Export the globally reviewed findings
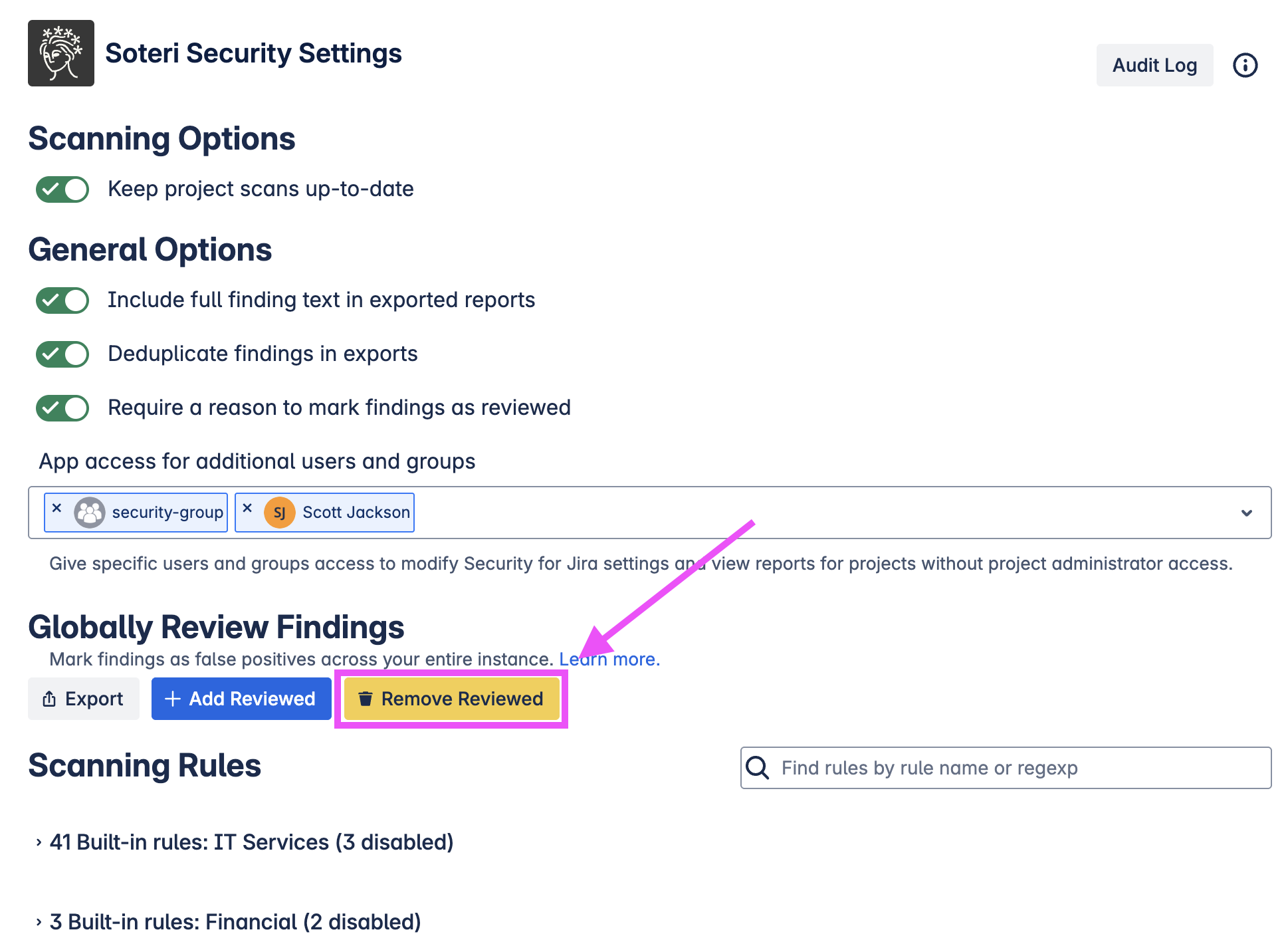This screenshot has height=952, width=1288. pos(84,699)
